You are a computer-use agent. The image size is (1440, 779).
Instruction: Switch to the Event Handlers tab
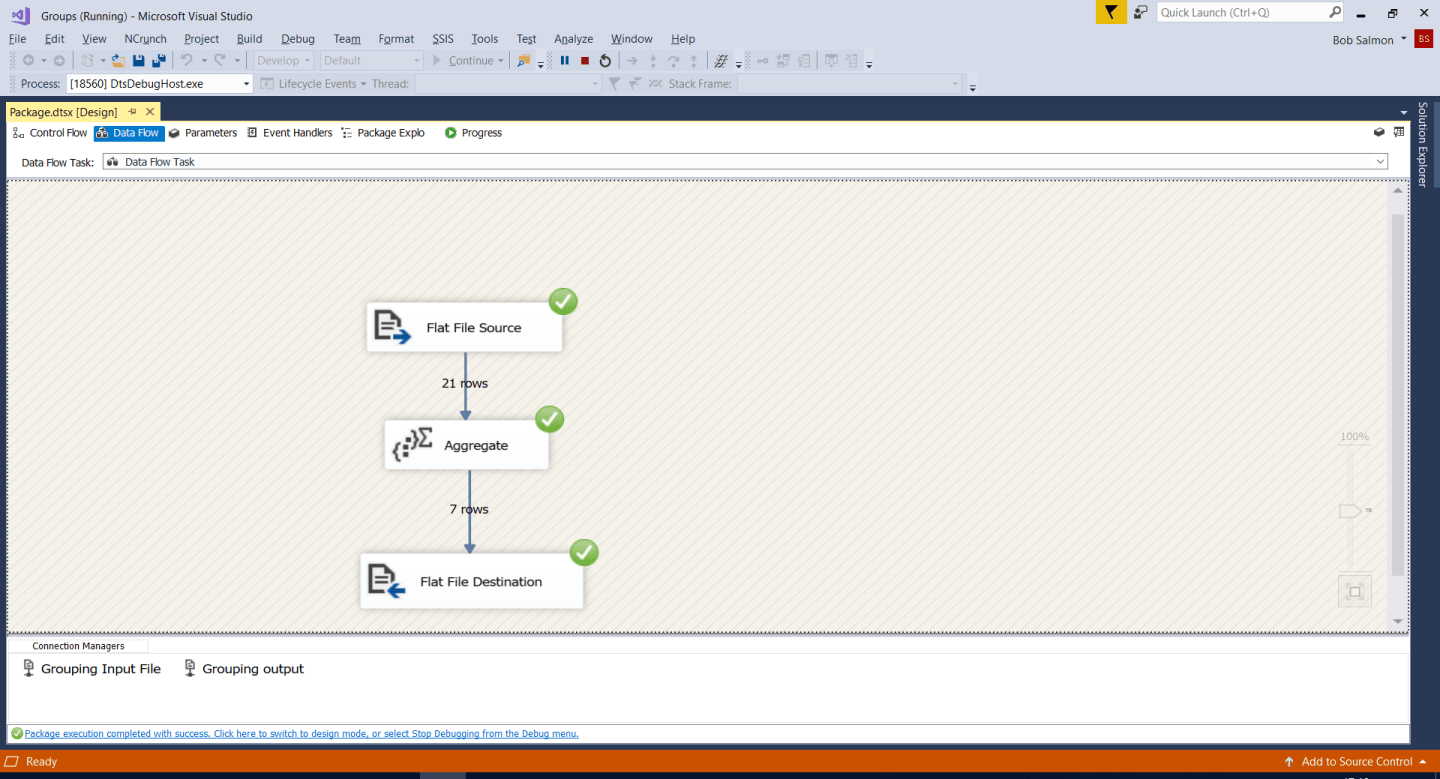(290, 132)
